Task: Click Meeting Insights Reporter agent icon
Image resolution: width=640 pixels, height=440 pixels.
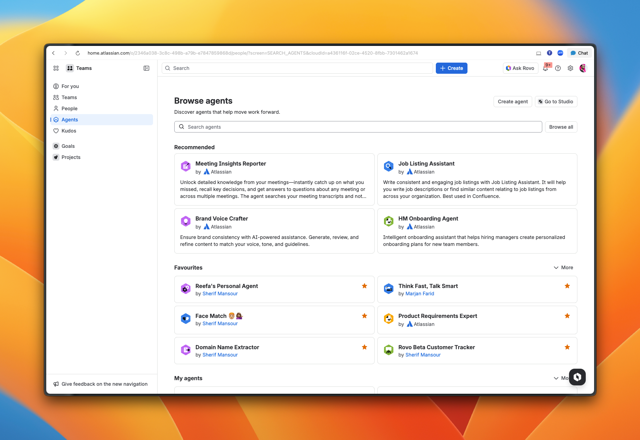Action: pos(185,166)
